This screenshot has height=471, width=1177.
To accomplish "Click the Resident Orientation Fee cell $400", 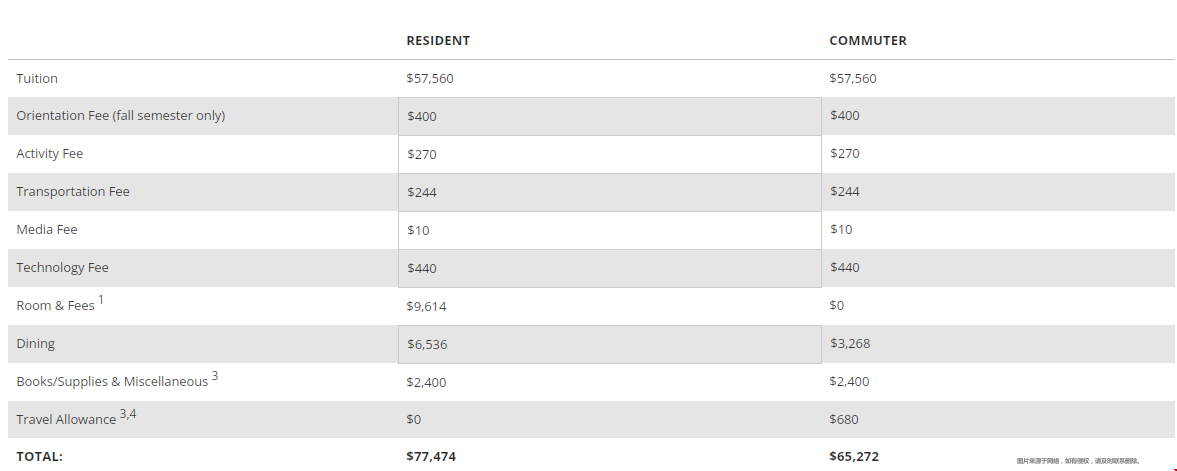I will point(610,116).
